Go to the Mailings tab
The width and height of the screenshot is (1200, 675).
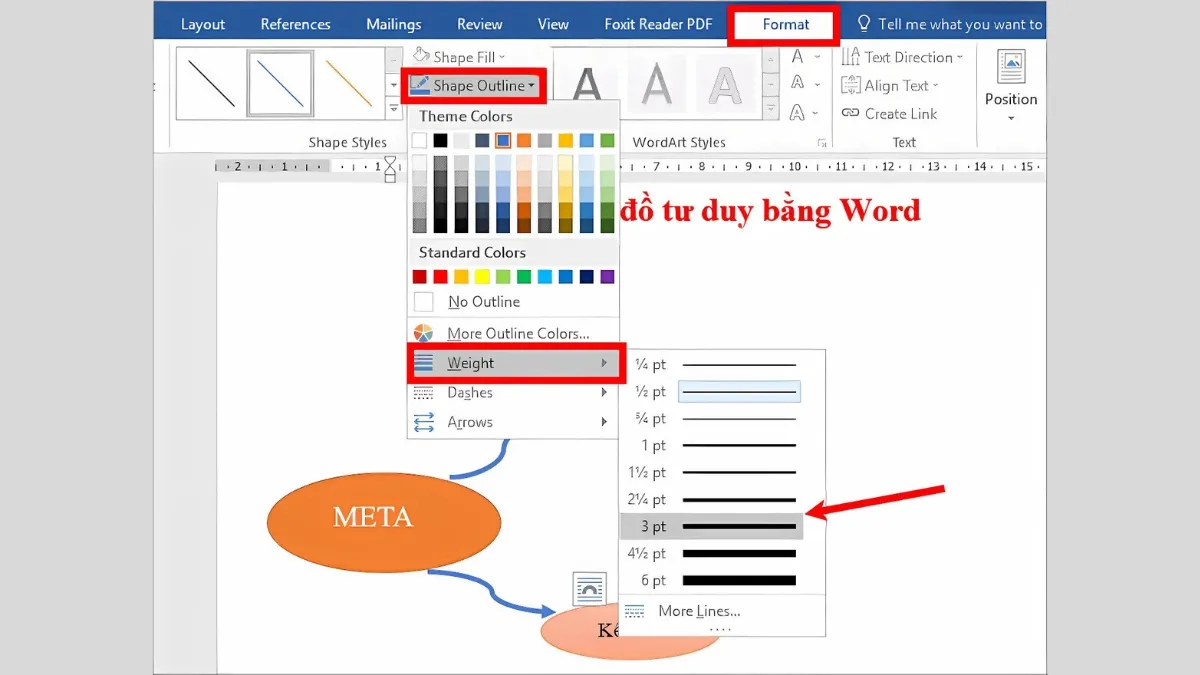coord(395,24)
